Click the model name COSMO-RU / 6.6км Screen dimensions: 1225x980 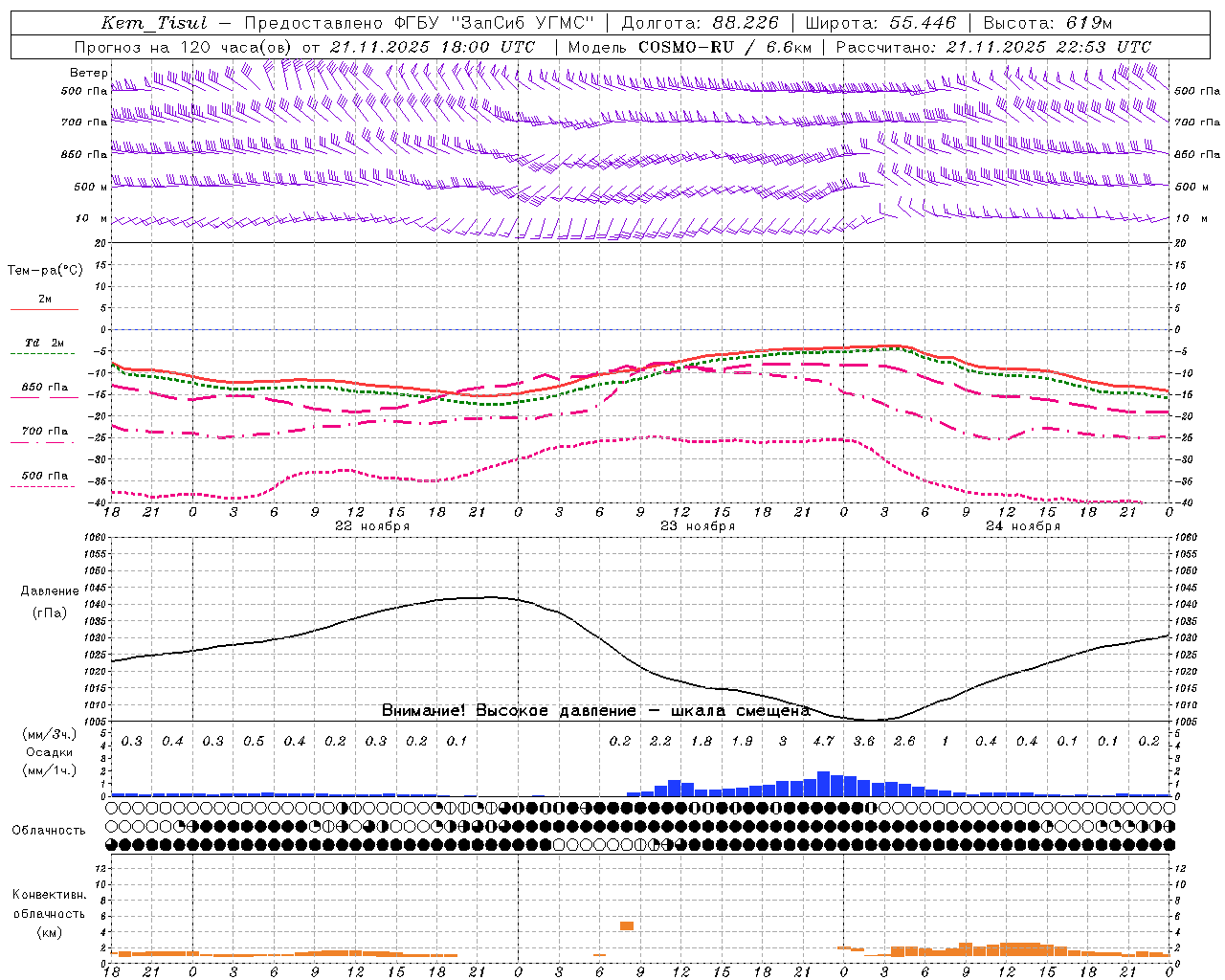tap(724, 47)
